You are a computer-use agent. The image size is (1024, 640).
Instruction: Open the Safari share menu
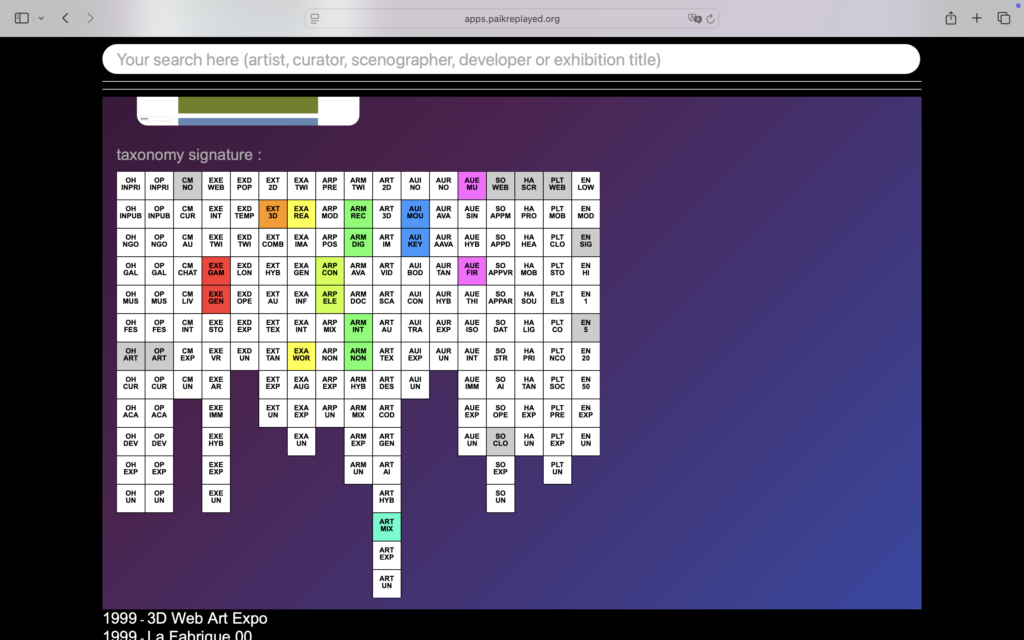click(x=950, y=18)
